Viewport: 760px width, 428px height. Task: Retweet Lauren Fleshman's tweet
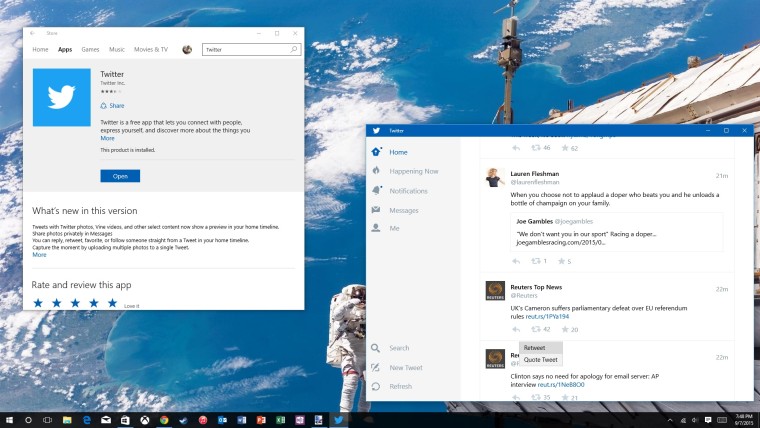536,261
